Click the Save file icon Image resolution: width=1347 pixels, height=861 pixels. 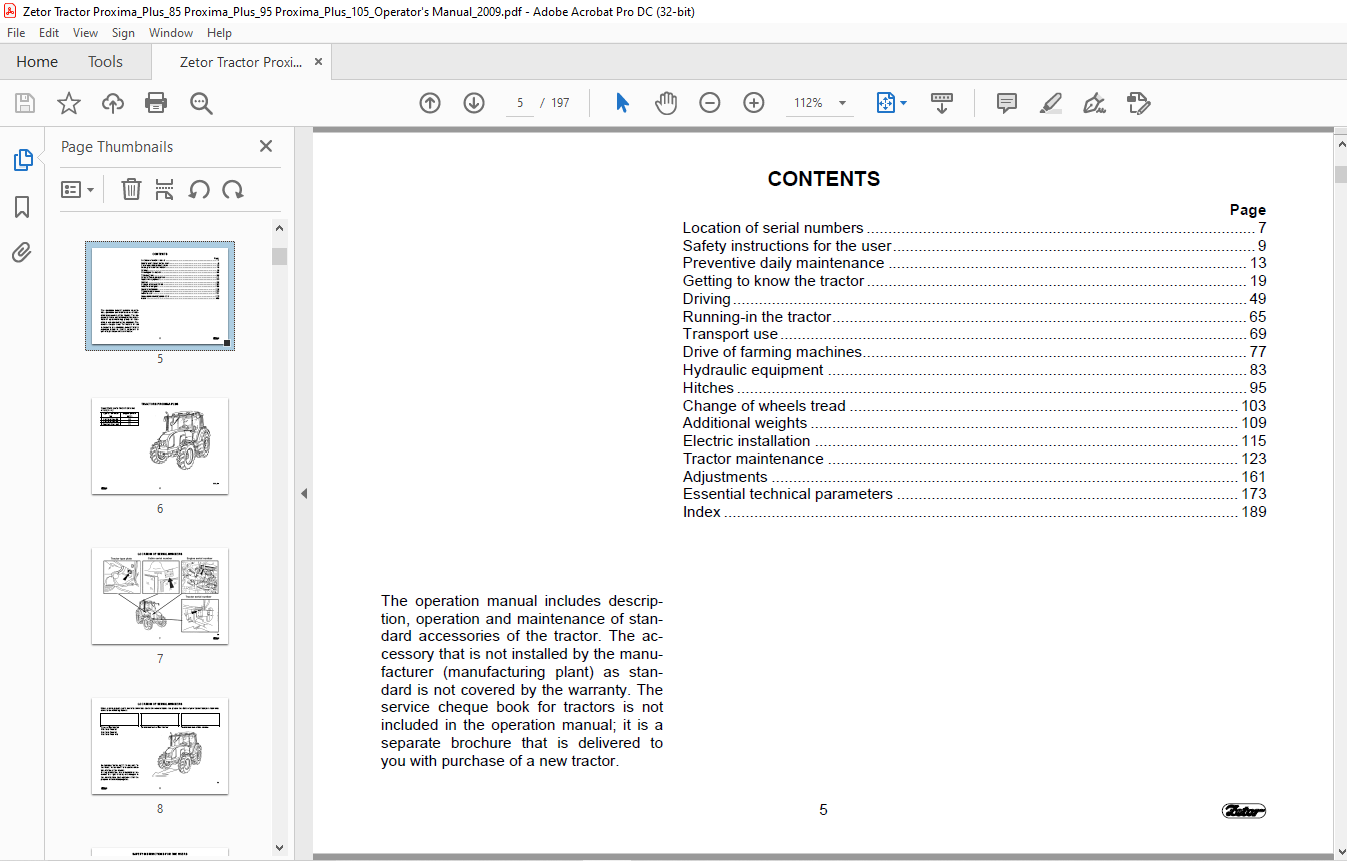[x=24, y=103]
